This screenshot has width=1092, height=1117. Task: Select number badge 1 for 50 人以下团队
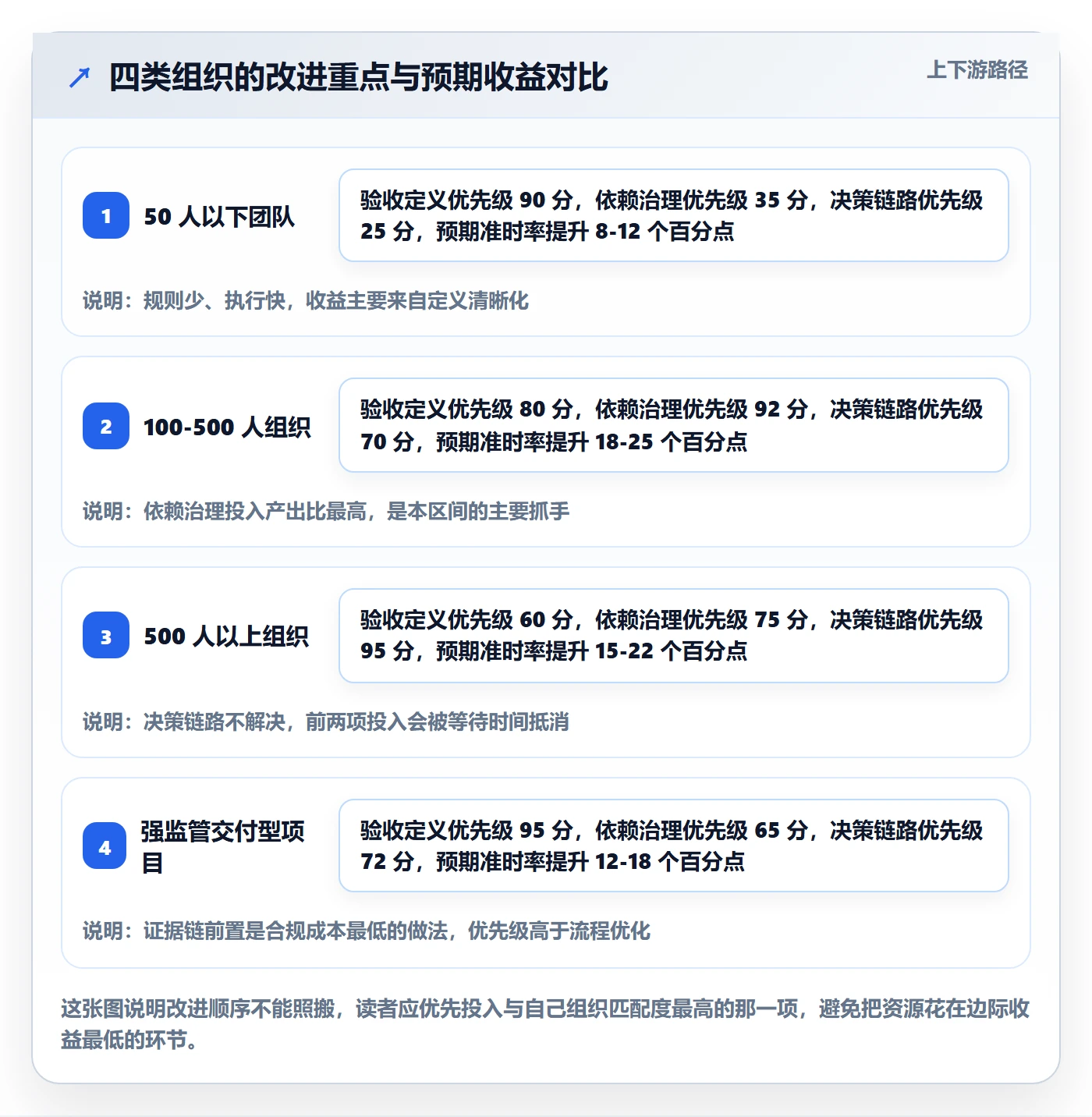(106, 215)
